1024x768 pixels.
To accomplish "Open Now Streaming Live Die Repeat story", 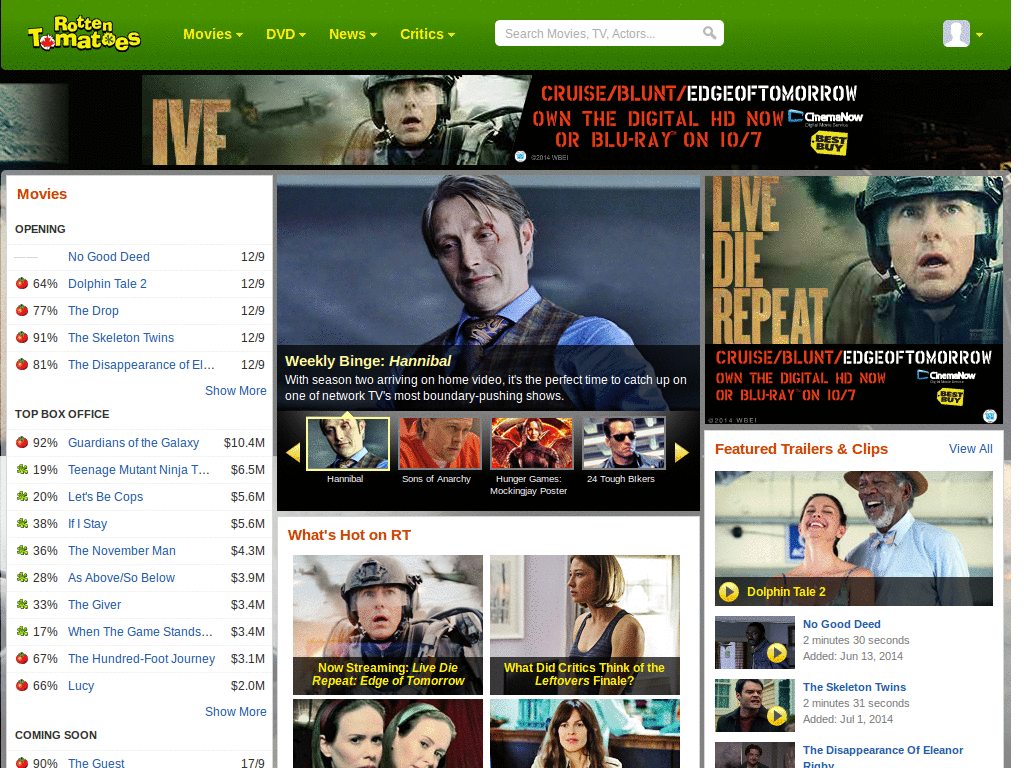I will [388, 625].
